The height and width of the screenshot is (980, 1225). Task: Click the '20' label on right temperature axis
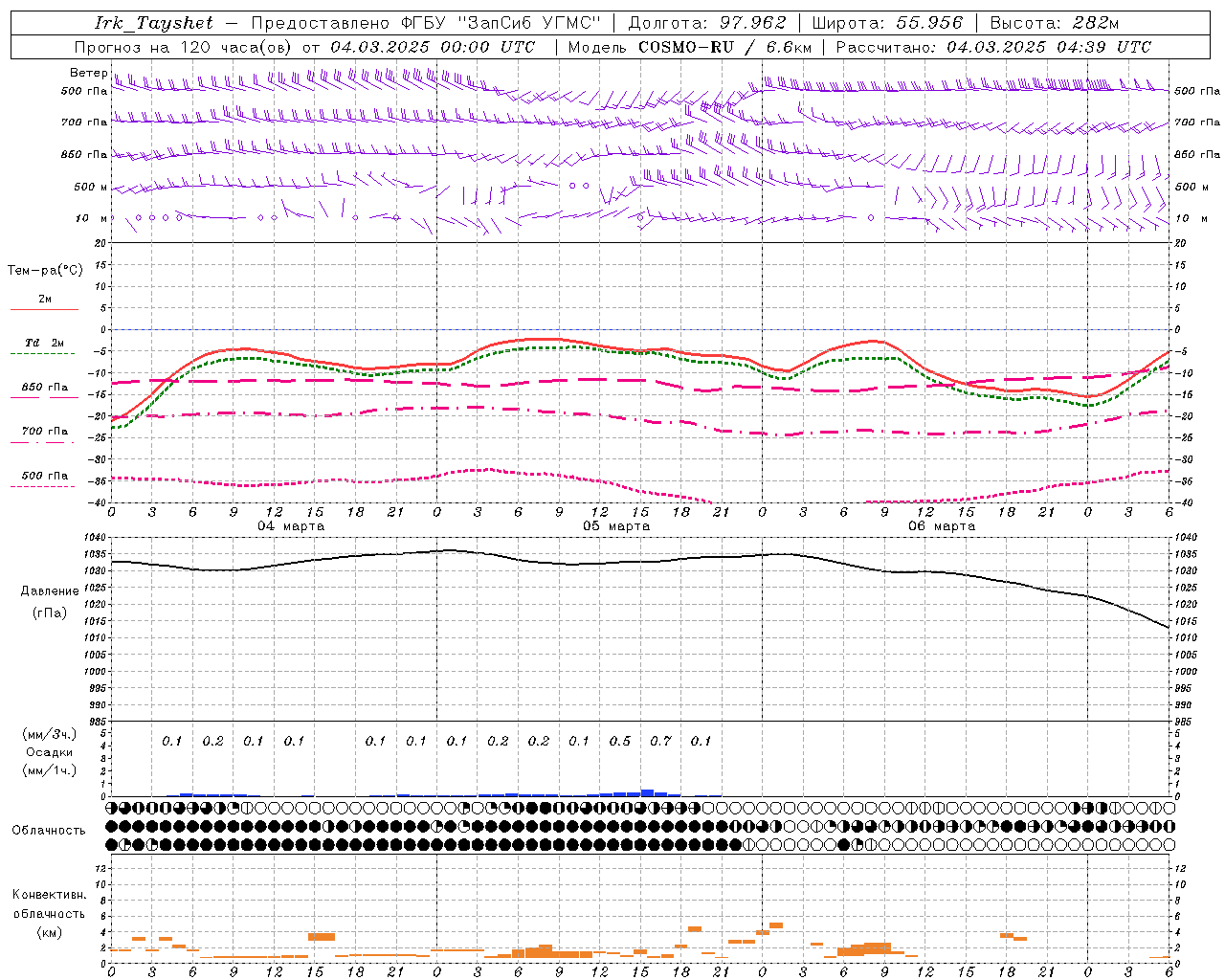click(x=1180, y=244)
